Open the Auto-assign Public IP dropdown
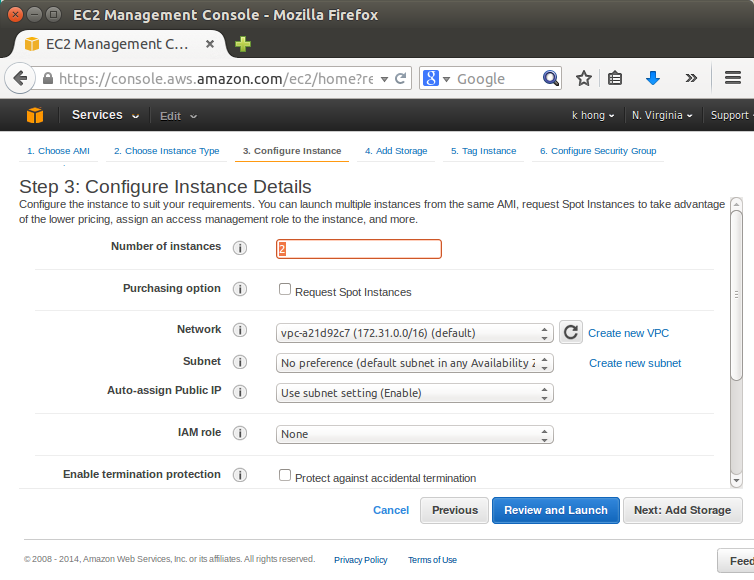754x580 pixels. tap(415, 393)
